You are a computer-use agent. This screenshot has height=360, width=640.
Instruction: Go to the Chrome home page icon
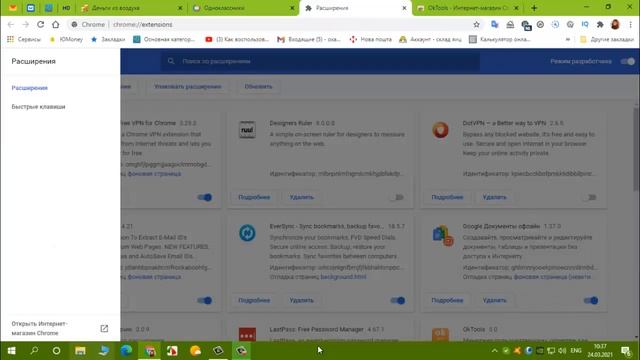click(x=56, y=24)
